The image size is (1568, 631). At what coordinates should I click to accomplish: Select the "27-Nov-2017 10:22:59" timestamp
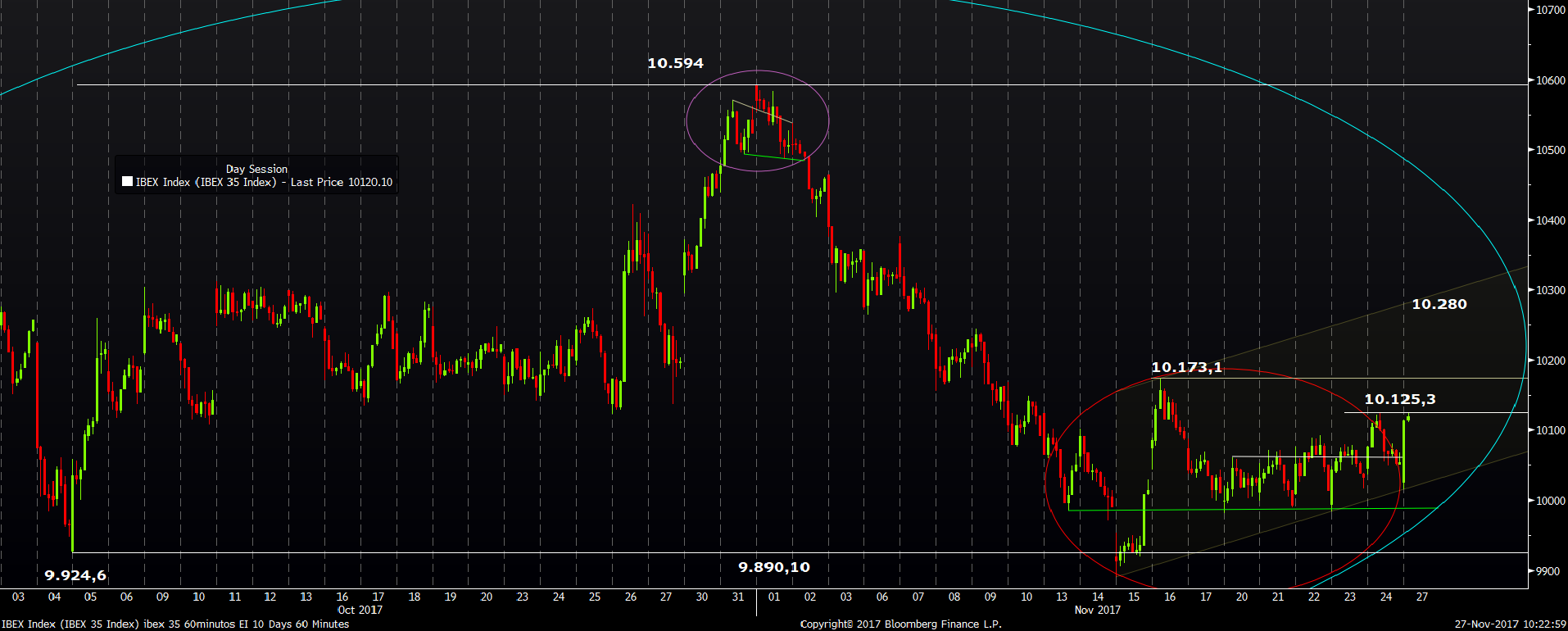(1511, 624)
